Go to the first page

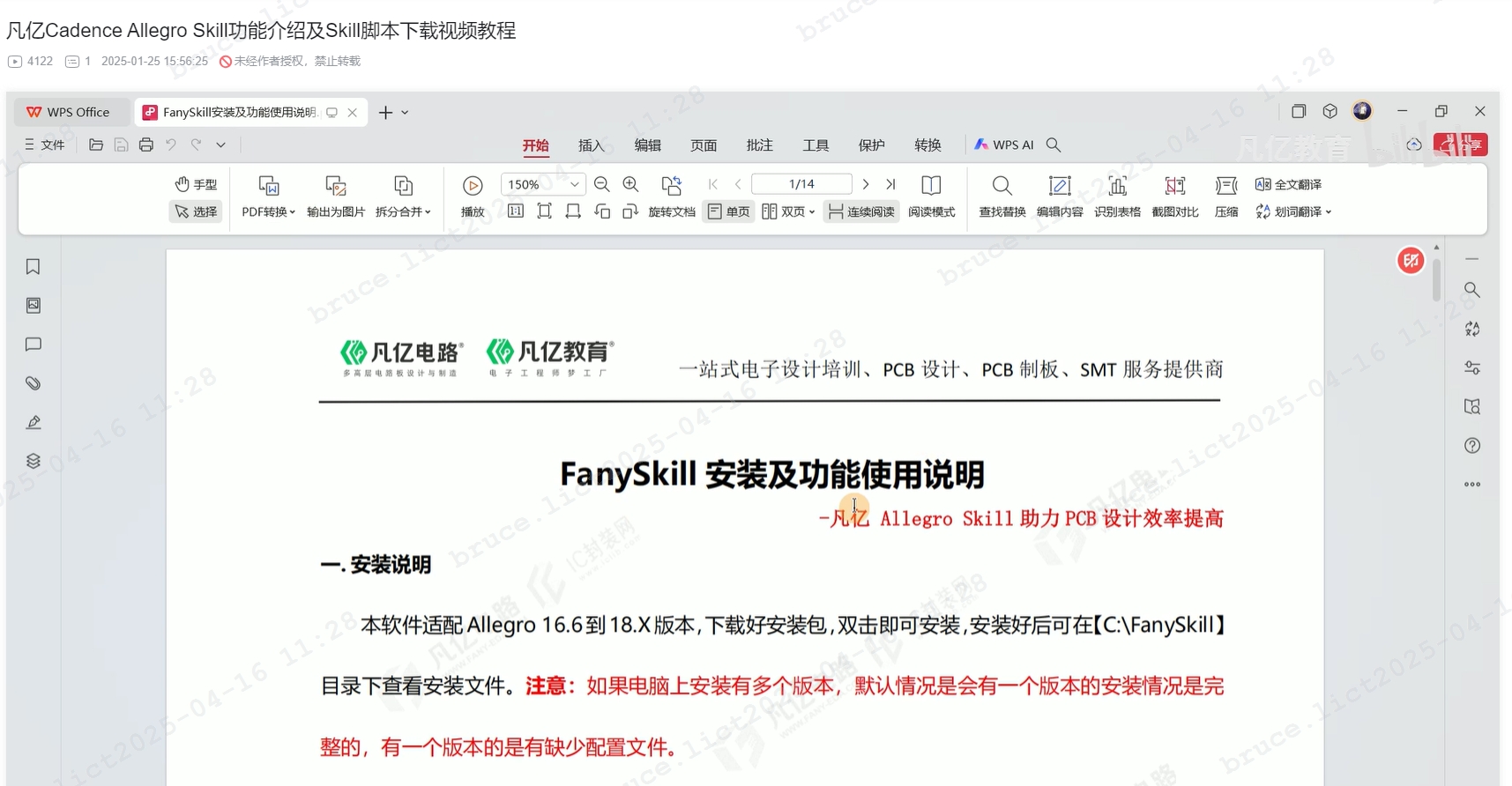[712, 184]
